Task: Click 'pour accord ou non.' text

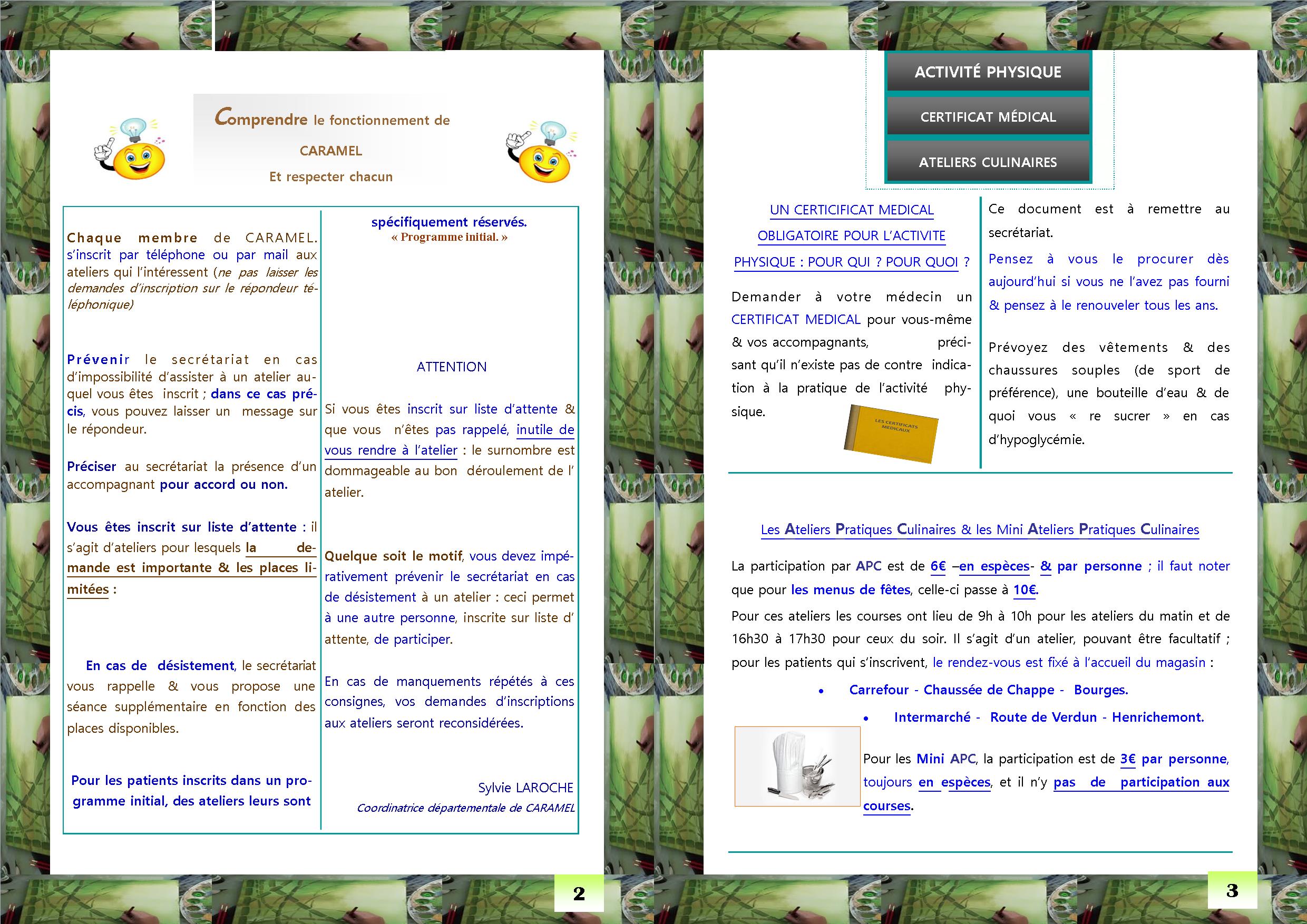Action: [x=223, y=485]
